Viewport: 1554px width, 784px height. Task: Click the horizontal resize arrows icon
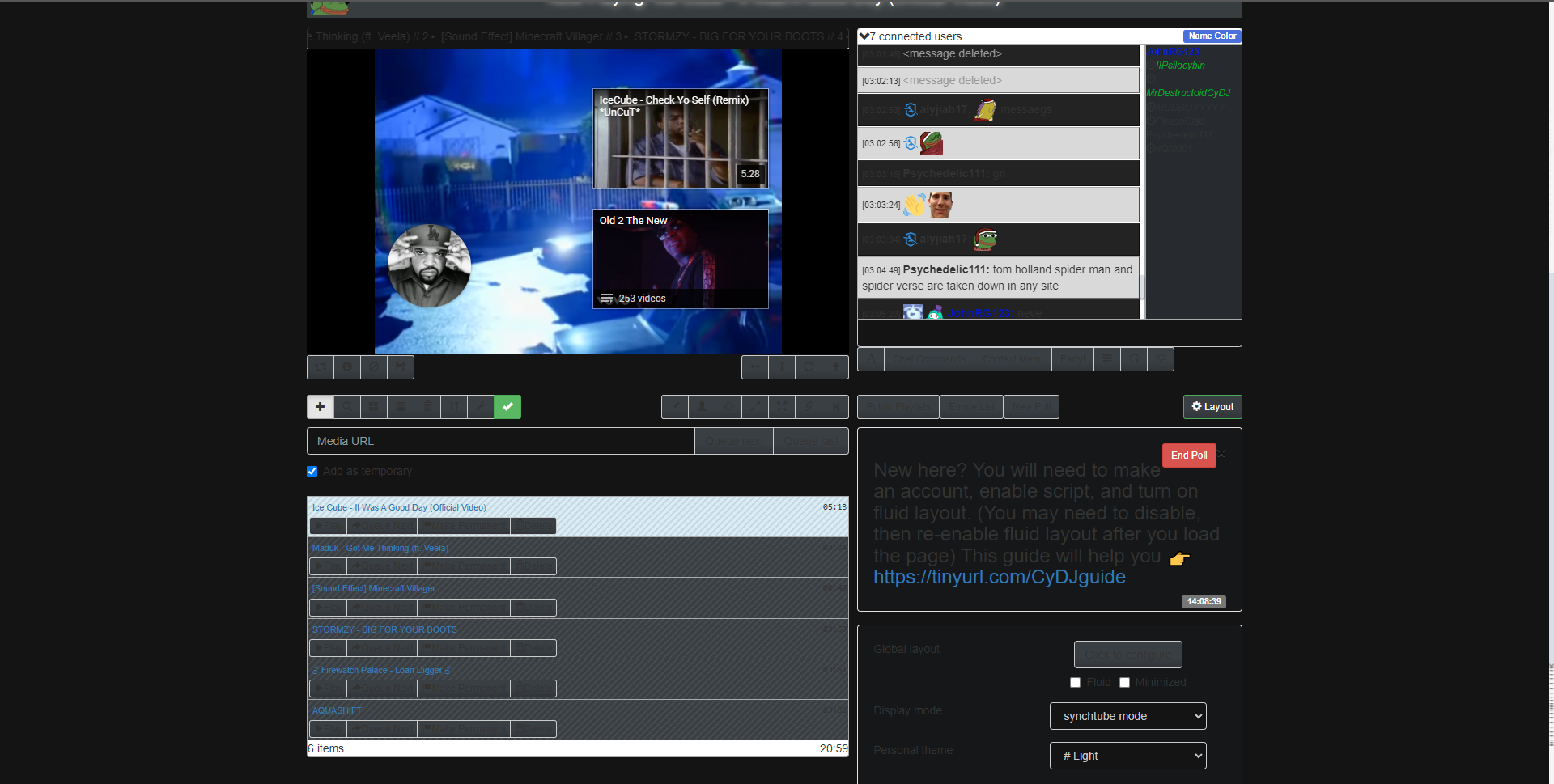click(755, 367)
